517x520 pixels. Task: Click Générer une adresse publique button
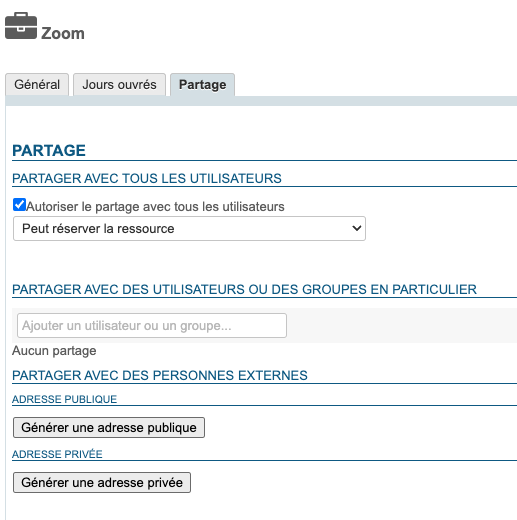109,427
